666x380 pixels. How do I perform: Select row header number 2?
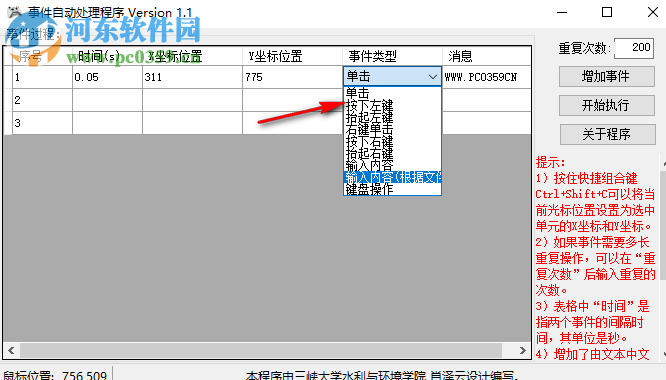coord(42,100)
